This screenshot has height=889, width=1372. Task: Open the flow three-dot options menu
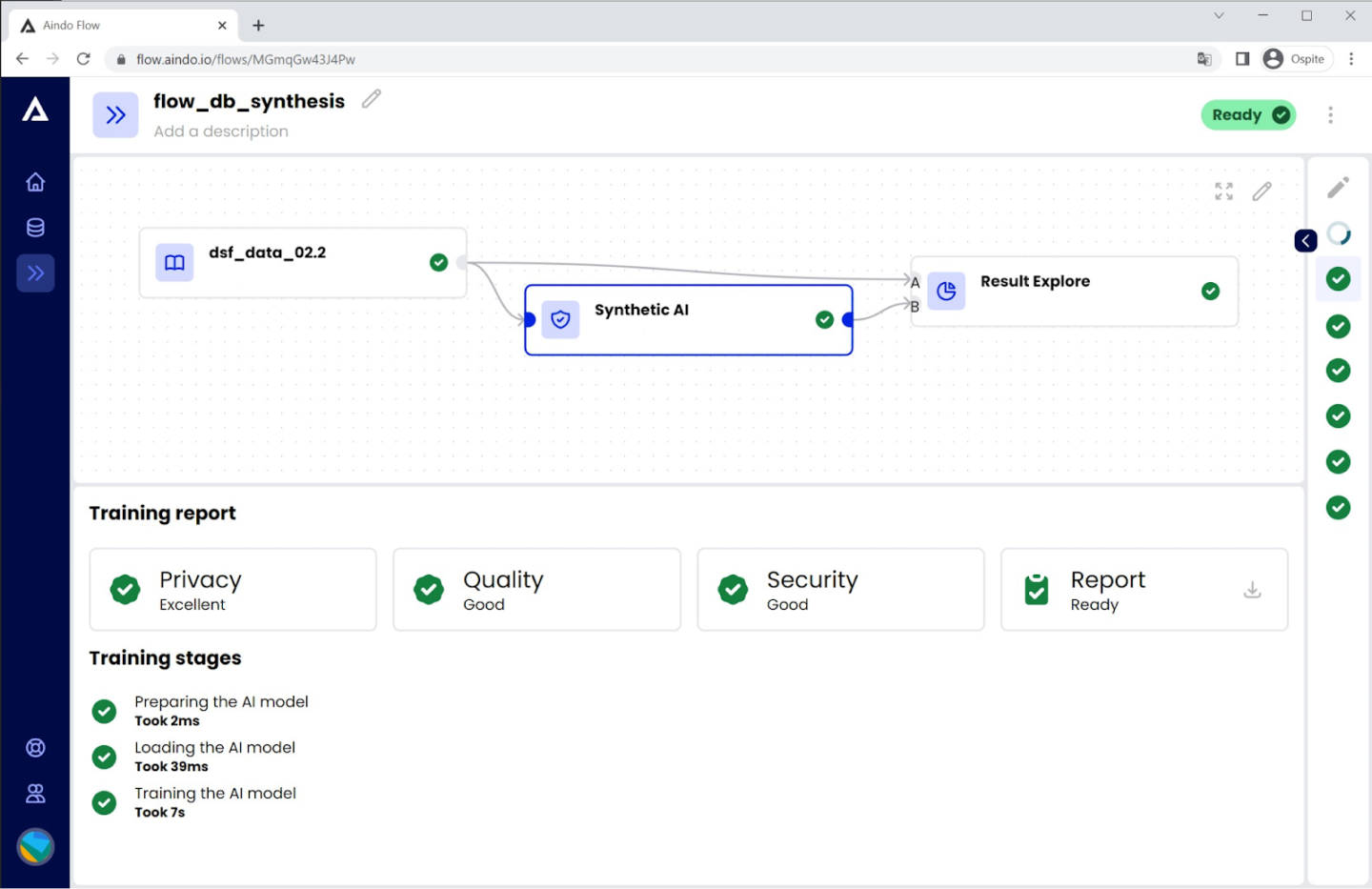(x=1330, y=115)
